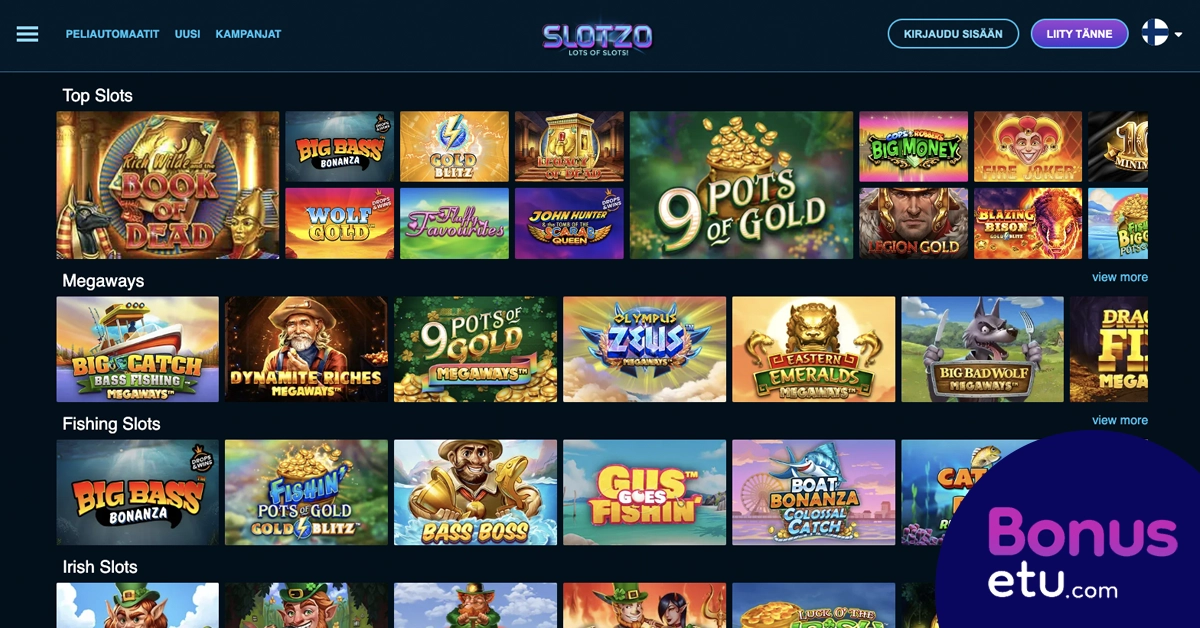
Task: Open Big Bass Bonanza in Top Slots
Action: coord(340,146)
